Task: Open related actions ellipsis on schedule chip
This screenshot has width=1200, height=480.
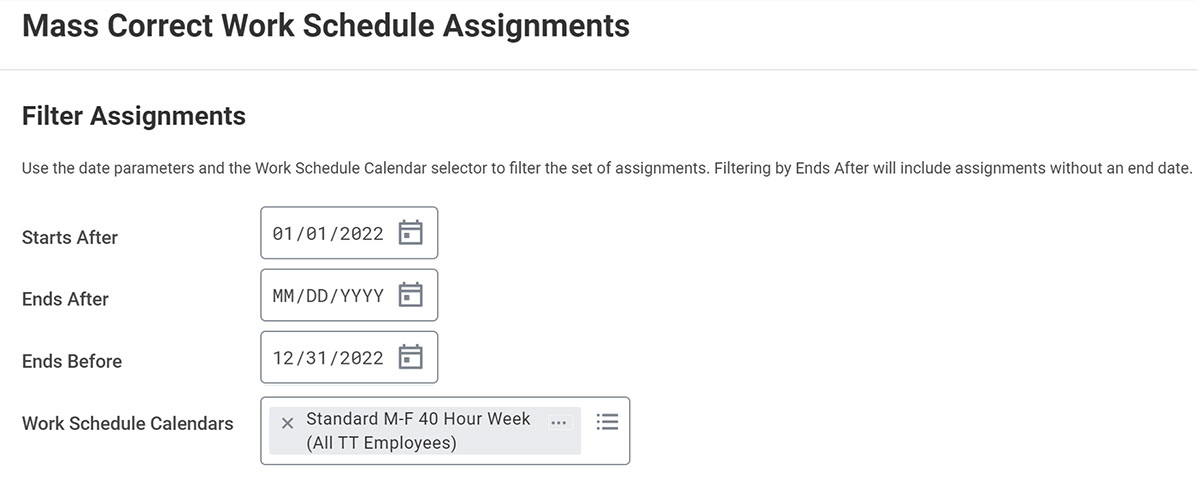Action: 559,422
